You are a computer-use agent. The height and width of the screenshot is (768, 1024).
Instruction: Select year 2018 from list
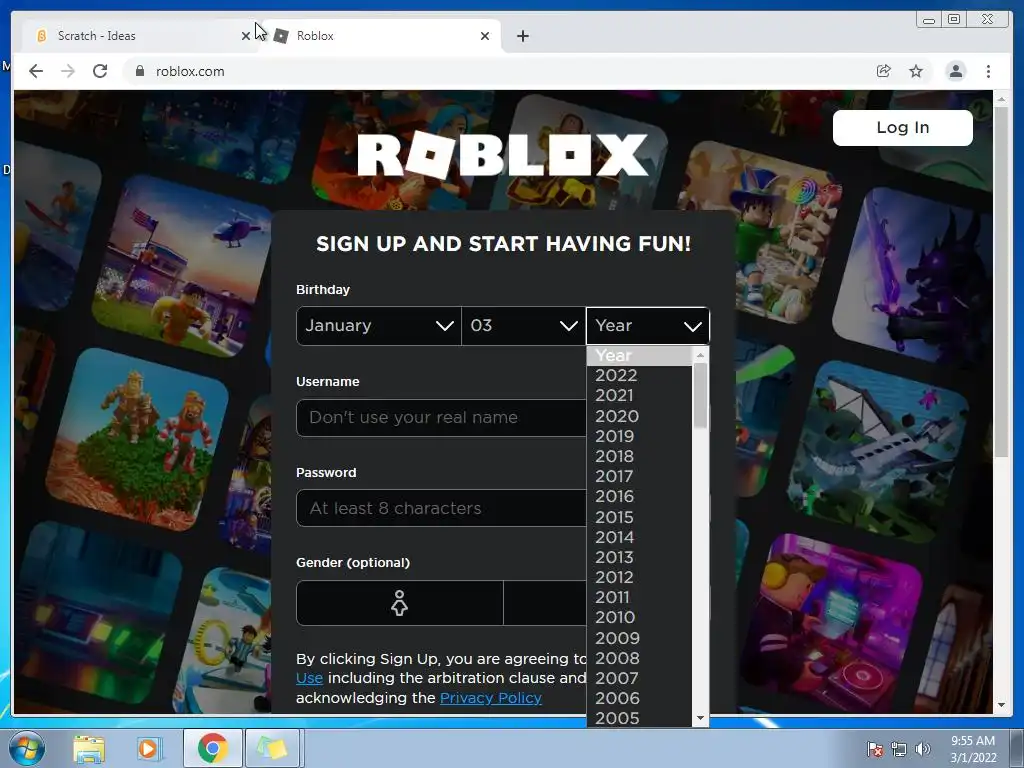tap(639, 456)
